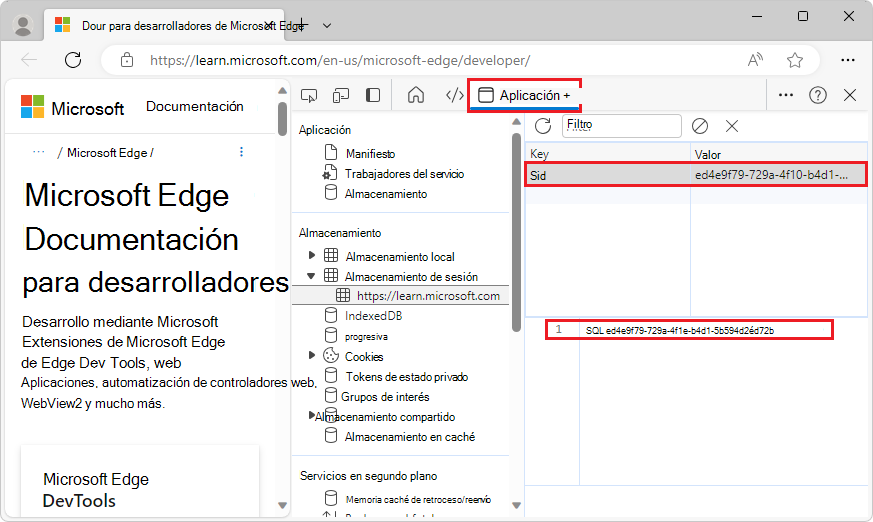Go back with the browser back arrow
The image size is (873, 522).
29,60
